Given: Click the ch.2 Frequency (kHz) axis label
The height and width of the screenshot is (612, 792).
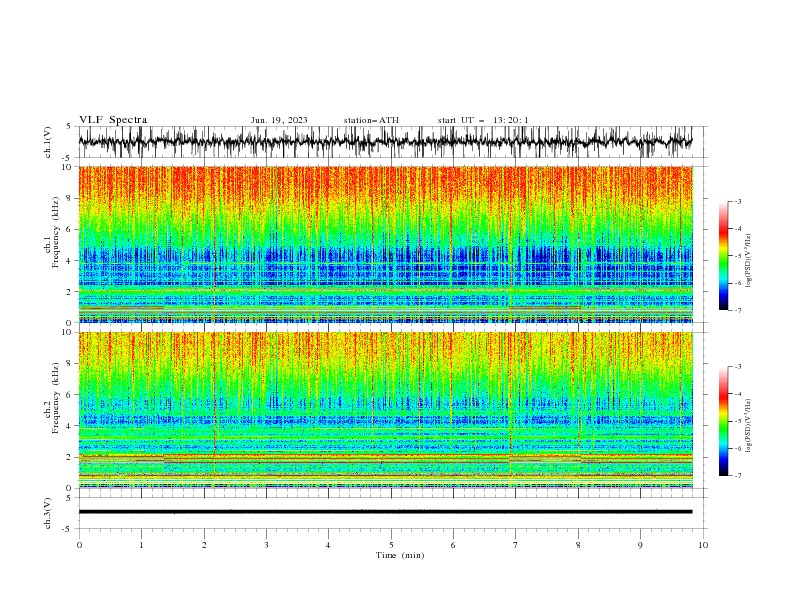Looking at the screenshot, I should pyautogui.click(x=52, y=398).
